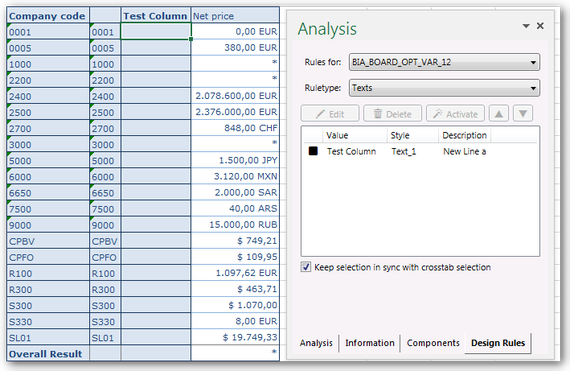
Task: Select the net price cell $ 749,21
Action: (235, 241)
